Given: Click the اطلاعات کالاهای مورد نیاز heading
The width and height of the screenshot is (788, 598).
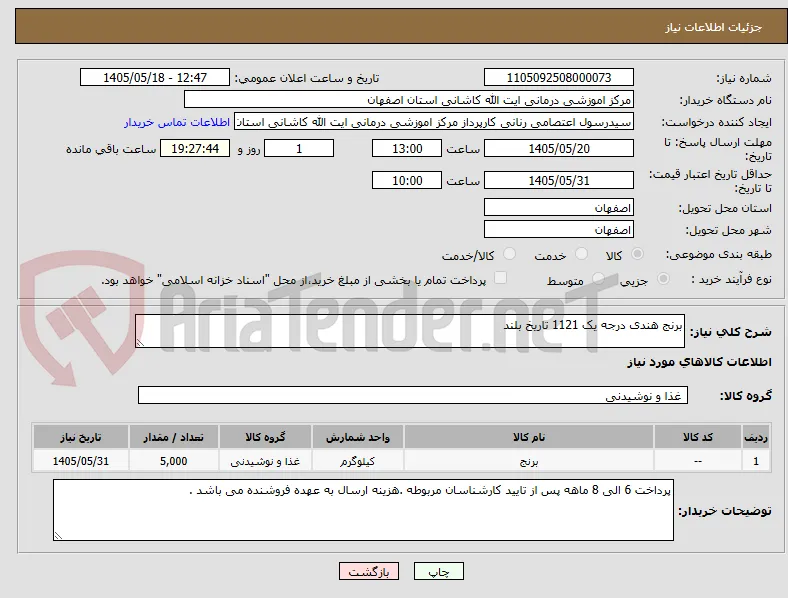Looking at the screenshot, I should [699, 362].
